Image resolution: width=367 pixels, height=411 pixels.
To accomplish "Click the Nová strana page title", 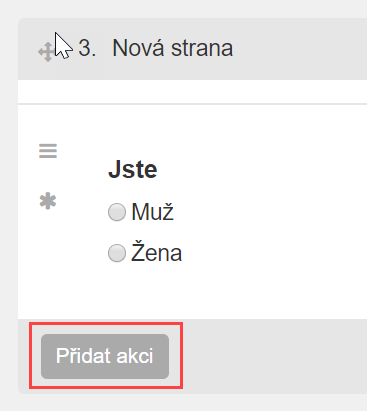I will tap(173, 48).
